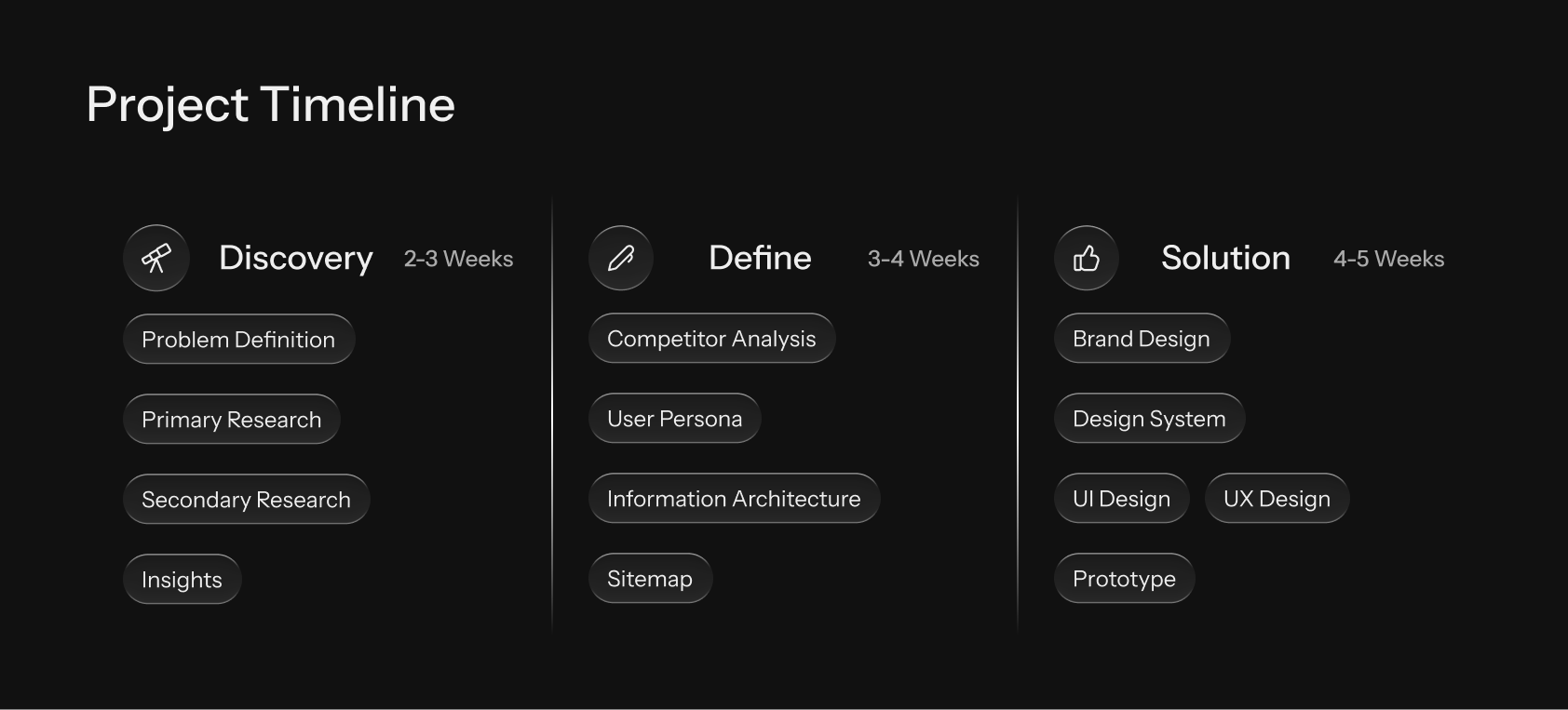Click the Competitor Analysis pill

tap(711, 339)
